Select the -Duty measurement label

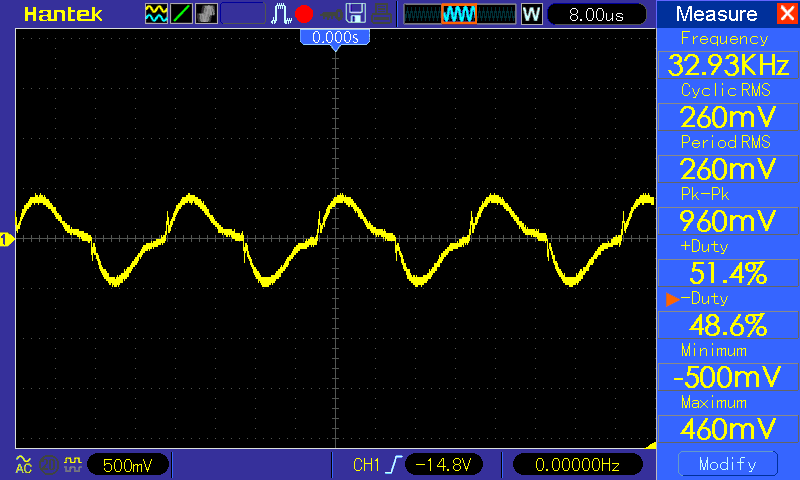pyautogui.click(x=705, y=298)
